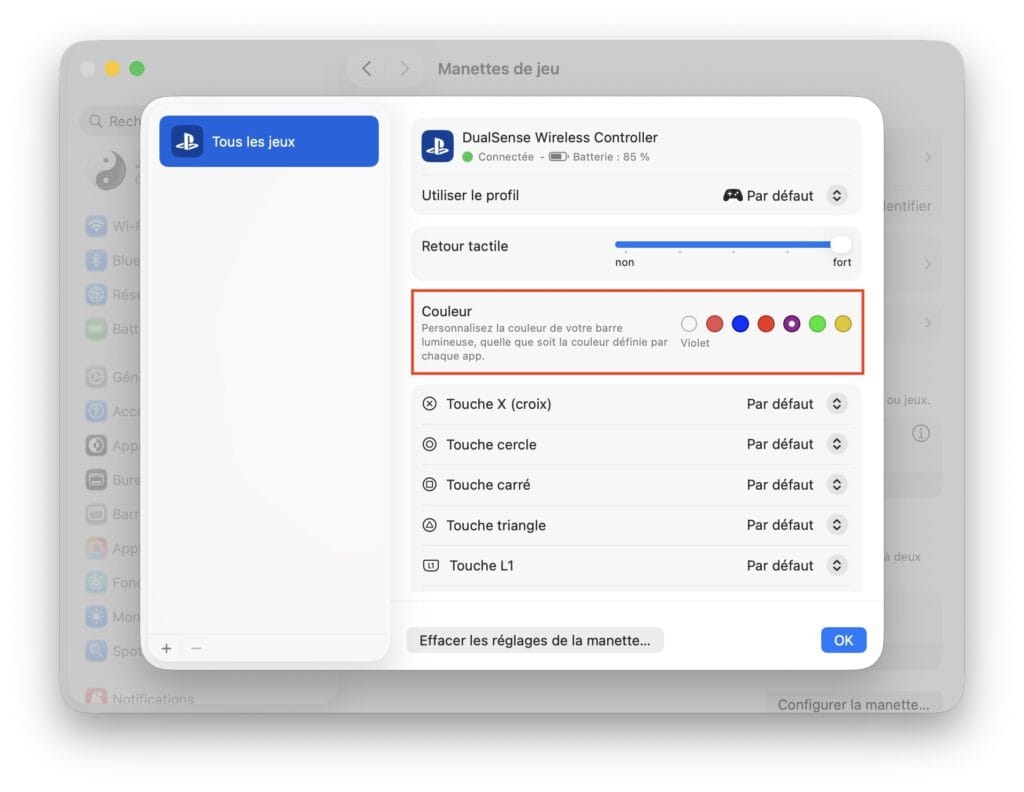Open the Touche X (croix) mapping dropdown
The height and width of the screenshot is (792, 1024).
click(x=837, y=404)
